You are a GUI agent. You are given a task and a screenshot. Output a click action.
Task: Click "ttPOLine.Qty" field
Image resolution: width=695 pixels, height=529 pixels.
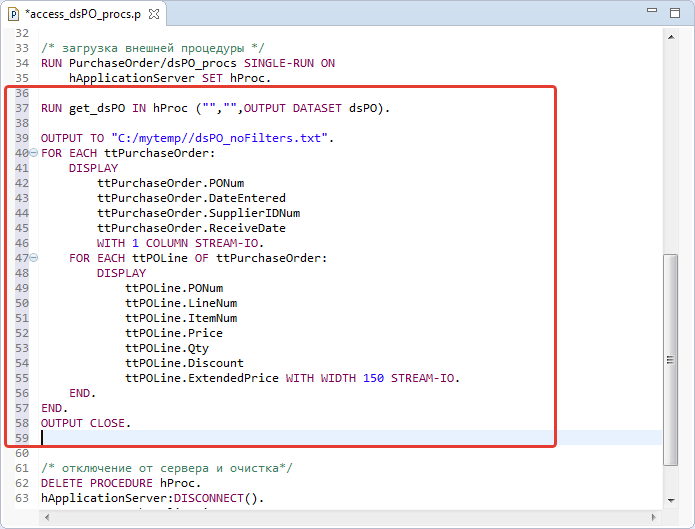[167, 348]
